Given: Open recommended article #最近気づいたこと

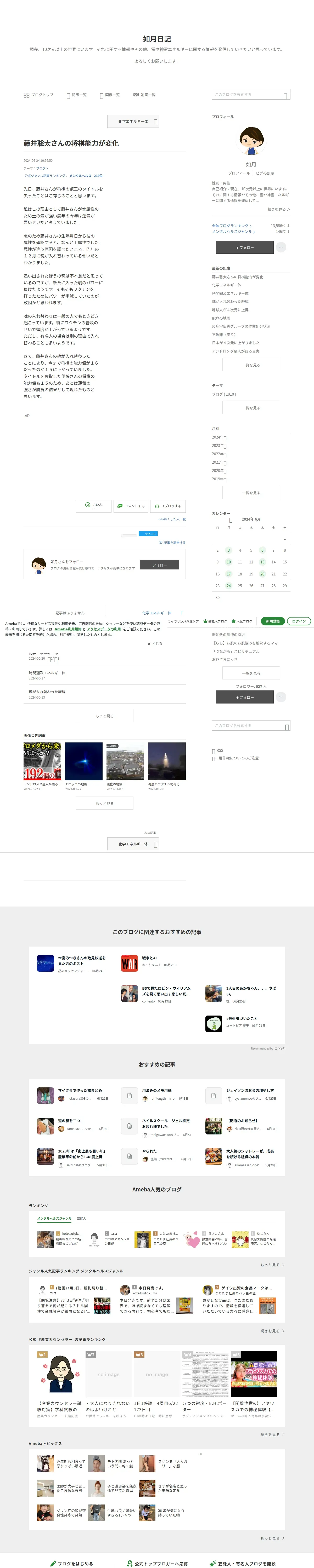Looking at the screenshot, I should click(242, 1018).
